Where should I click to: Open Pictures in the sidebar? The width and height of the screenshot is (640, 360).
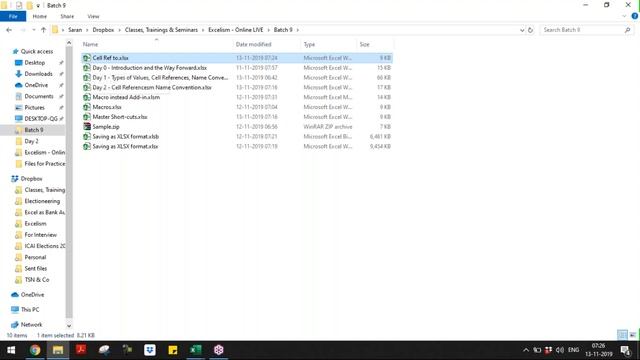click(x=34, y=107)
